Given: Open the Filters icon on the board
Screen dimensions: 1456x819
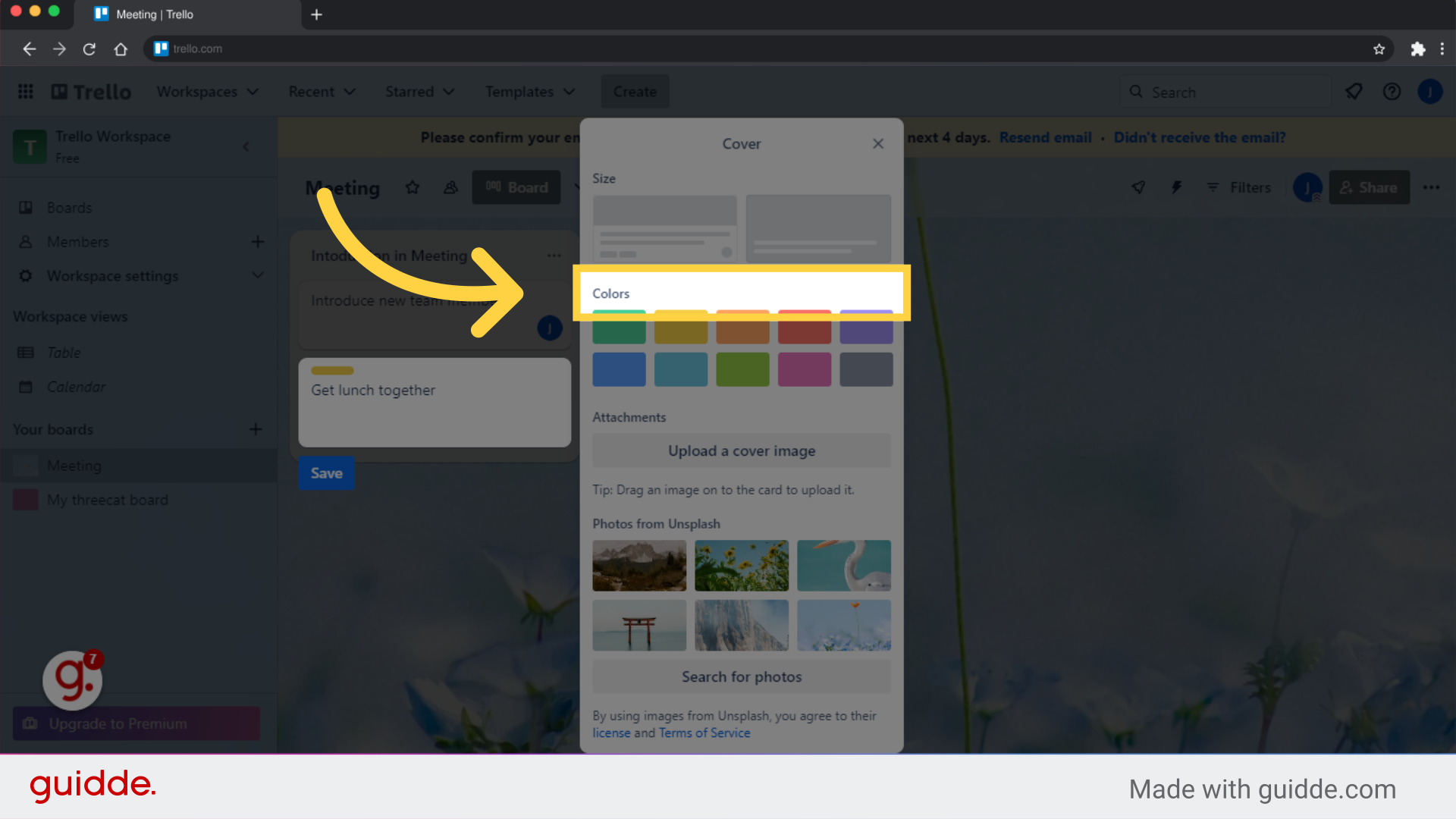Looking at the screenshot, I should [1213, 187].
